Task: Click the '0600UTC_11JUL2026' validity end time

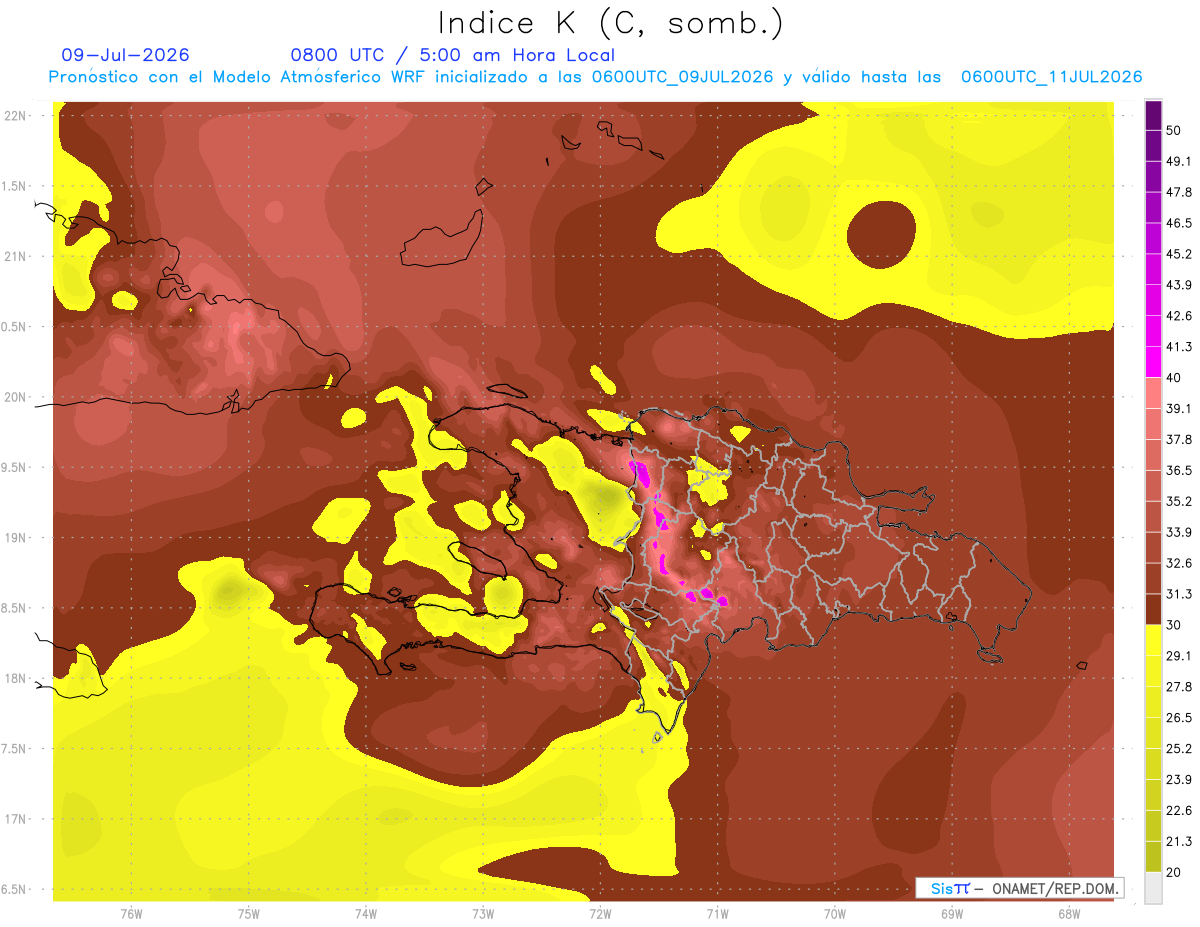Action: (1051, 77)
